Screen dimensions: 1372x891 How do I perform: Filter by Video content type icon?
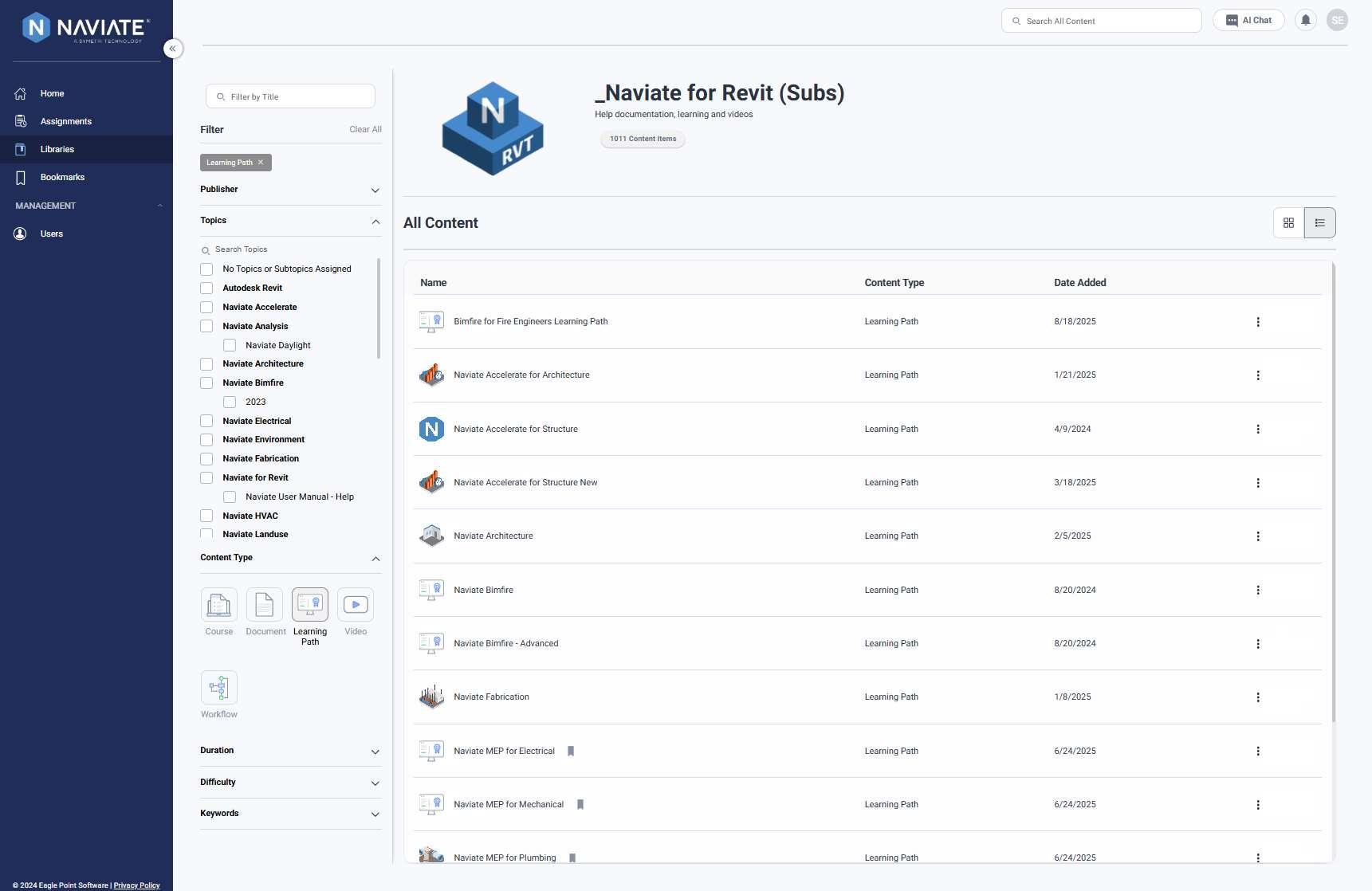tap(356, 605)
